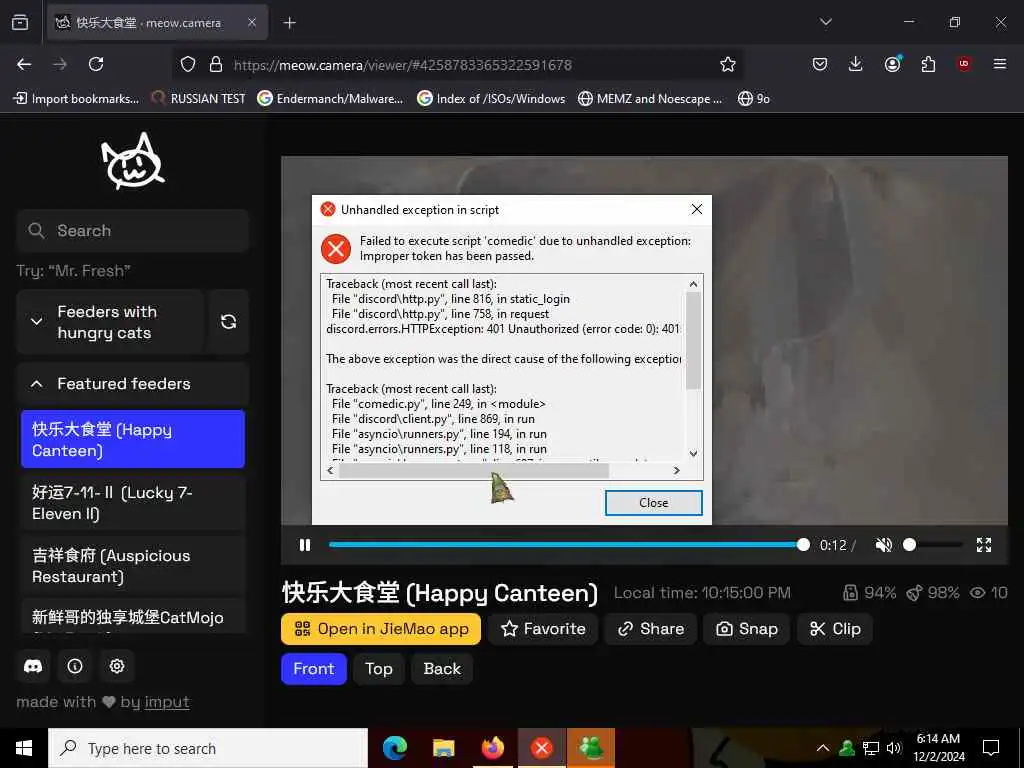Expand Feeders with hungry cats section

(x=110, y=321)
